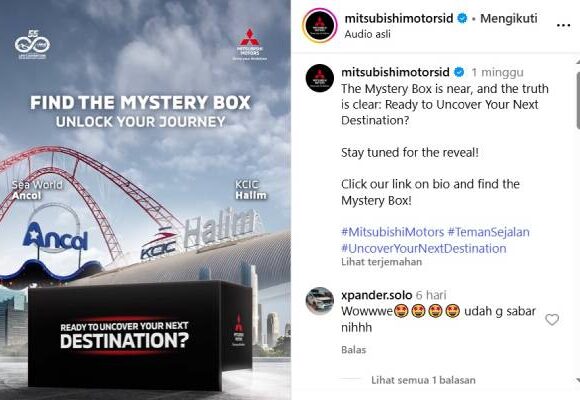Show translation via Lihat terjemahan
The height and width of the screenshot is (400, 580).
[381, 262]
